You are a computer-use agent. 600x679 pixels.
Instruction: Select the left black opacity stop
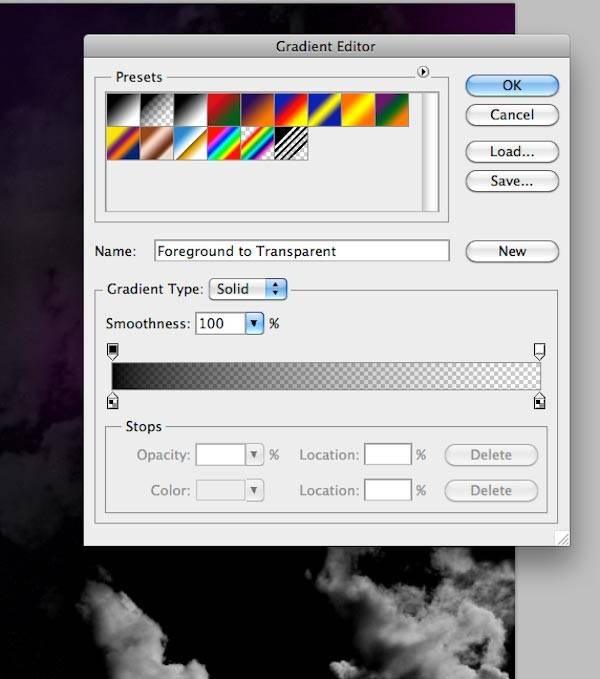(x=113, y=351)
